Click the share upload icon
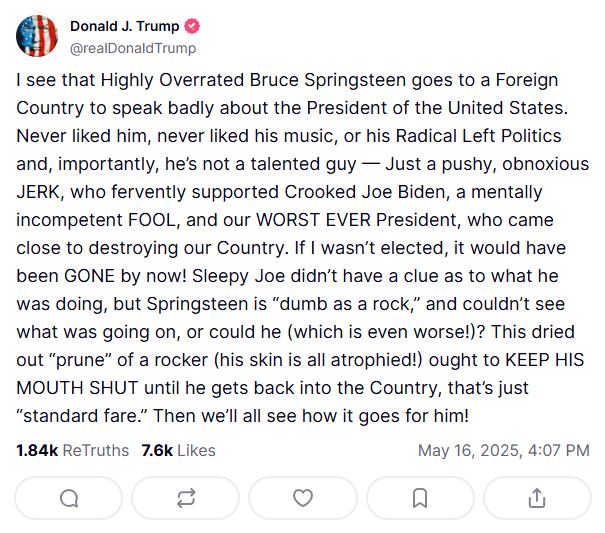This screenshot has height=533, width=605. point(536,497)
